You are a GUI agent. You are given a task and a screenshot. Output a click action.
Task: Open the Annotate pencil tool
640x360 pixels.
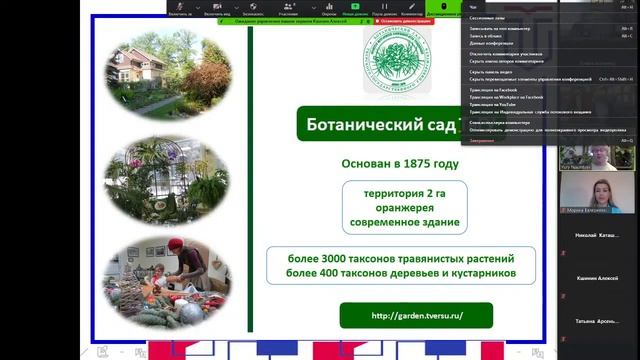coord(412,8)
